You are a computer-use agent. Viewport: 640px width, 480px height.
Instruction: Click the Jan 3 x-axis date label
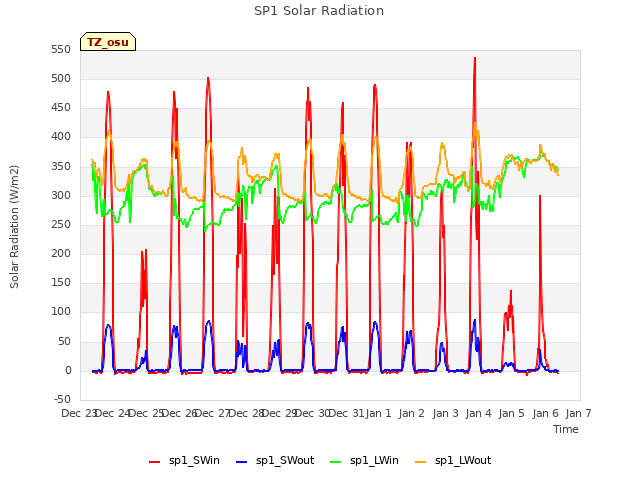pos(445,413)
